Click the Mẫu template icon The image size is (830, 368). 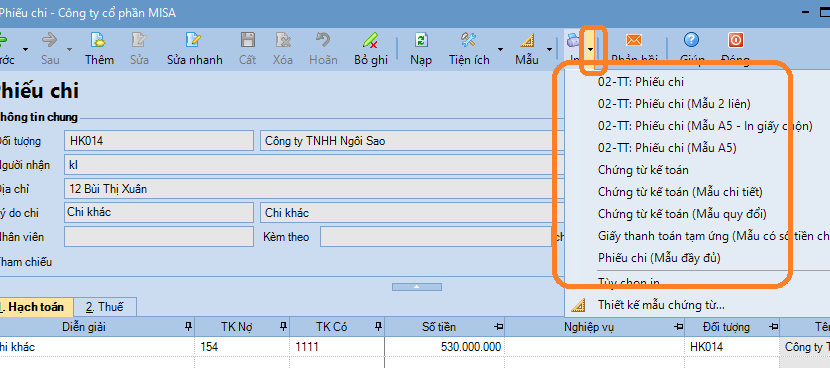click(x=527, y=40)
